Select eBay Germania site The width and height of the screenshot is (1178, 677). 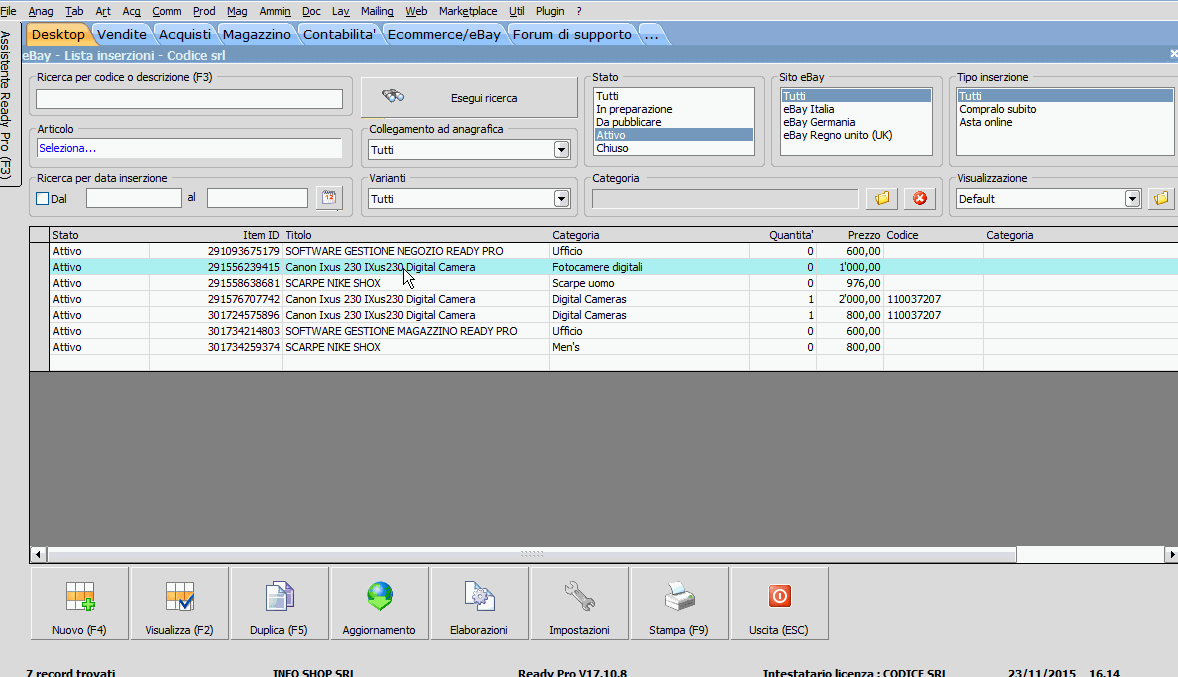tap(856, 122)
